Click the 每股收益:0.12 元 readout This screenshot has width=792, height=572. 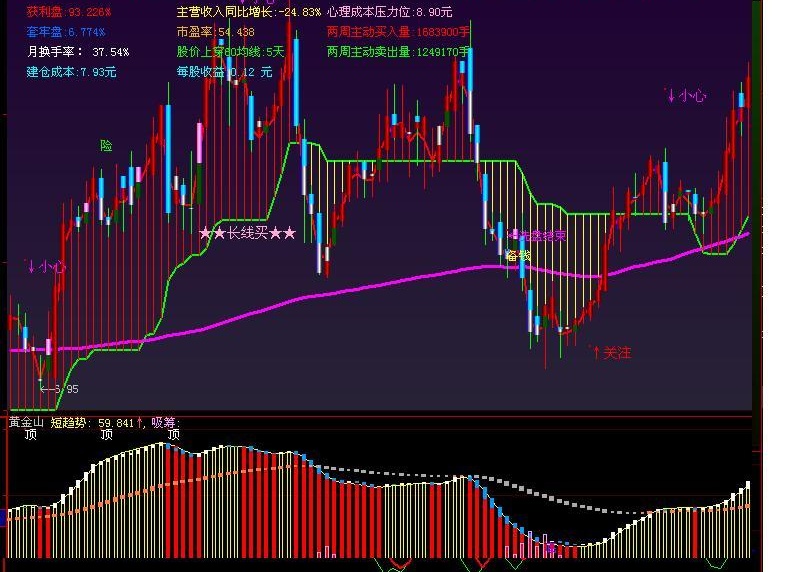click(x=224, y=72)
